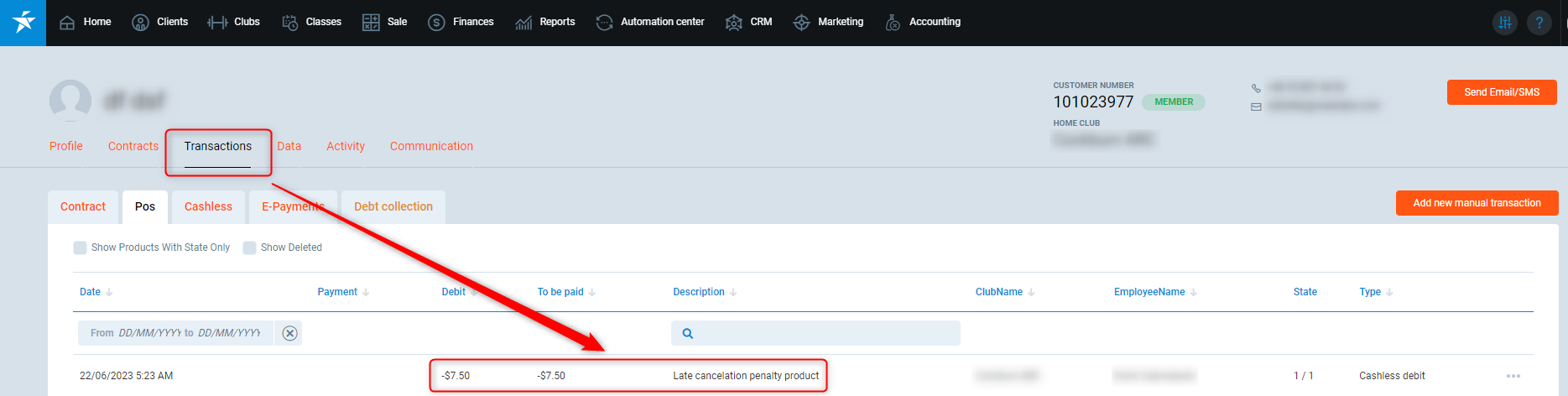
Task: Toggle the Show Deleted checkbox
Action: click(x=249, y=247)
